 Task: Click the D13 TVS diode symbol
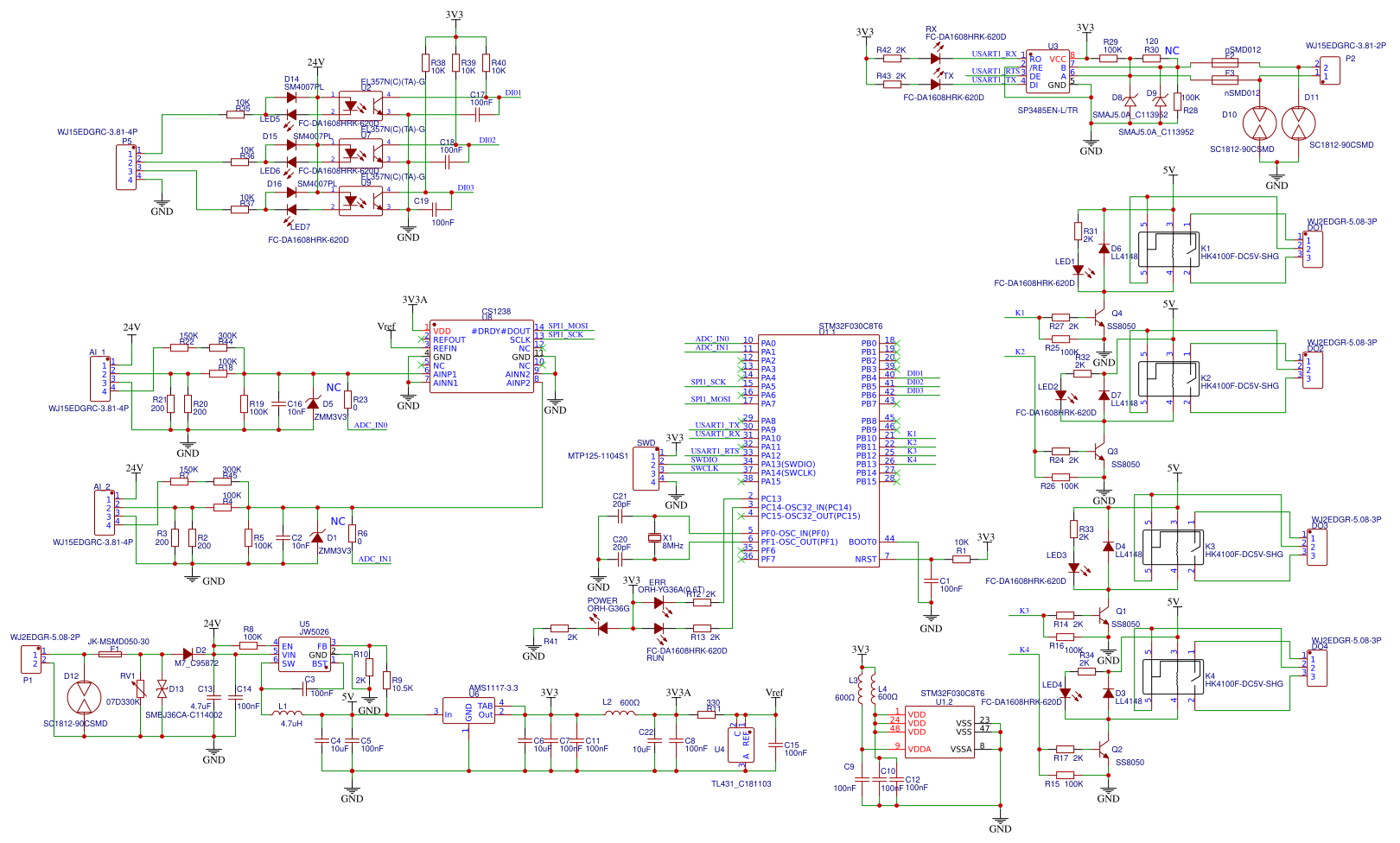pyautogui.click(x=162, y=688)
